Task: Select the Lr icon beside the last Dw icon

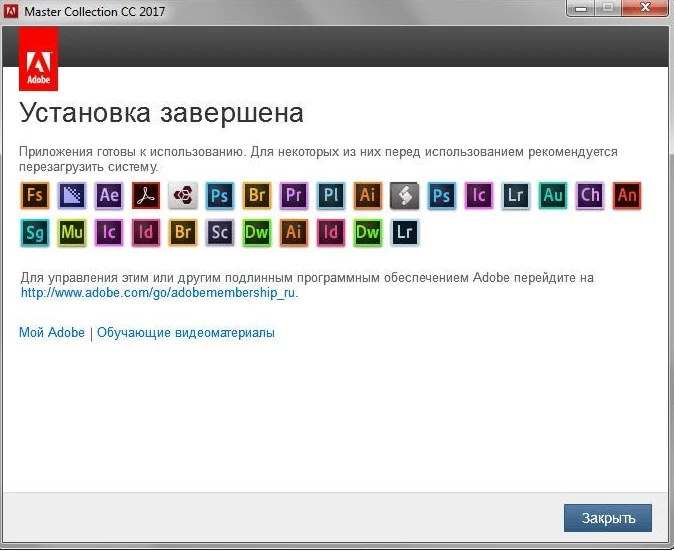Action: pyautogui.click(x=404, y=233)
